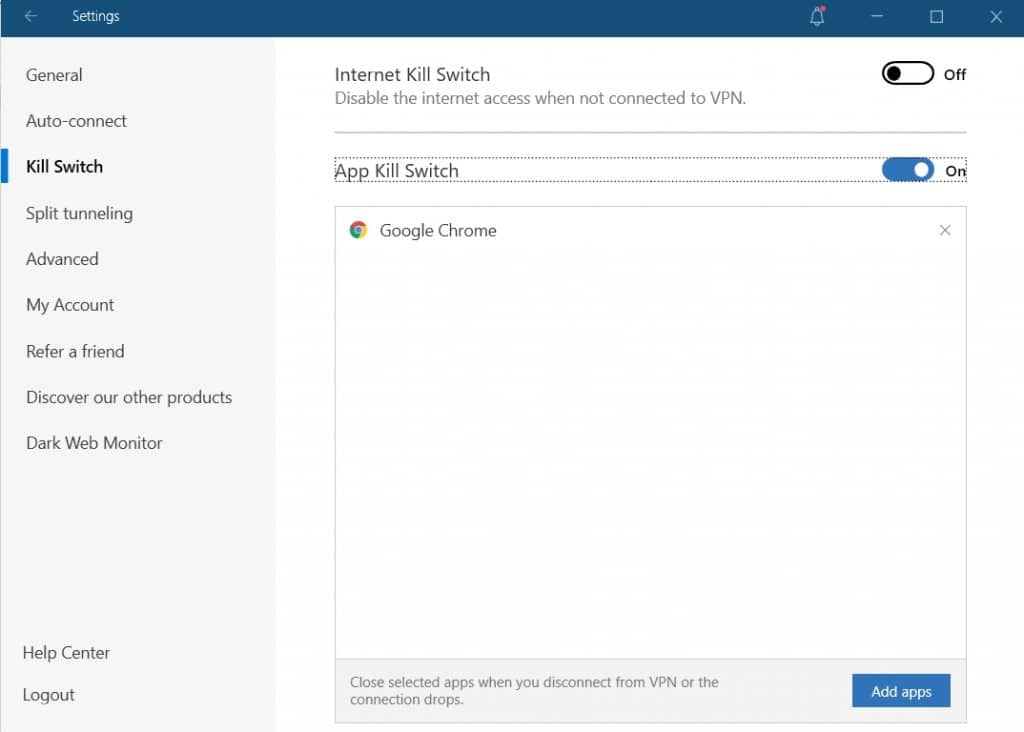Open the Split tunneling section
The width and height of the screenshot is (1024, 732).
pyautogui.click(x=80, y=214)
